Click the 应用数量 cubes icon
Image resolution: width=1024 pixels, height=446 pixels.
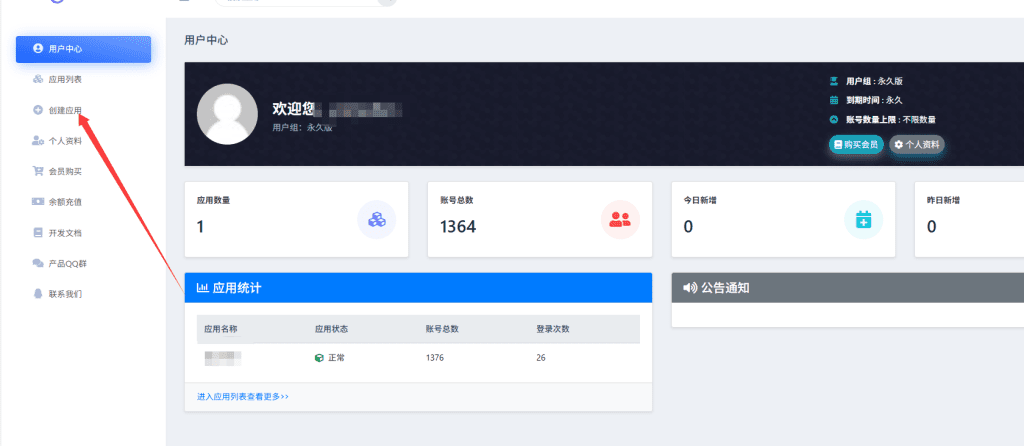pos(377,219)
